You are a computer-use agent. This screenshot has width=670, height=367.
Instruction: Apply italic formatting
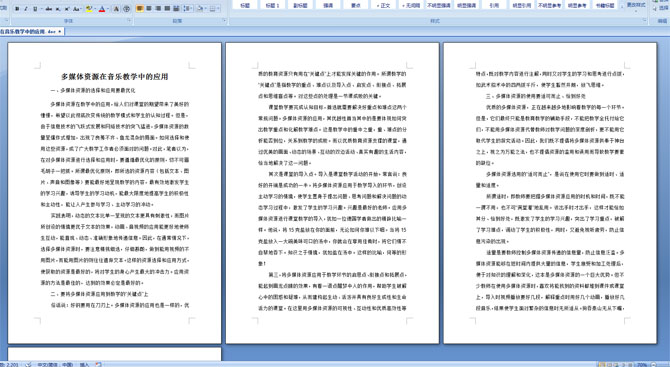pyautogui.click(x=26, y=9)
